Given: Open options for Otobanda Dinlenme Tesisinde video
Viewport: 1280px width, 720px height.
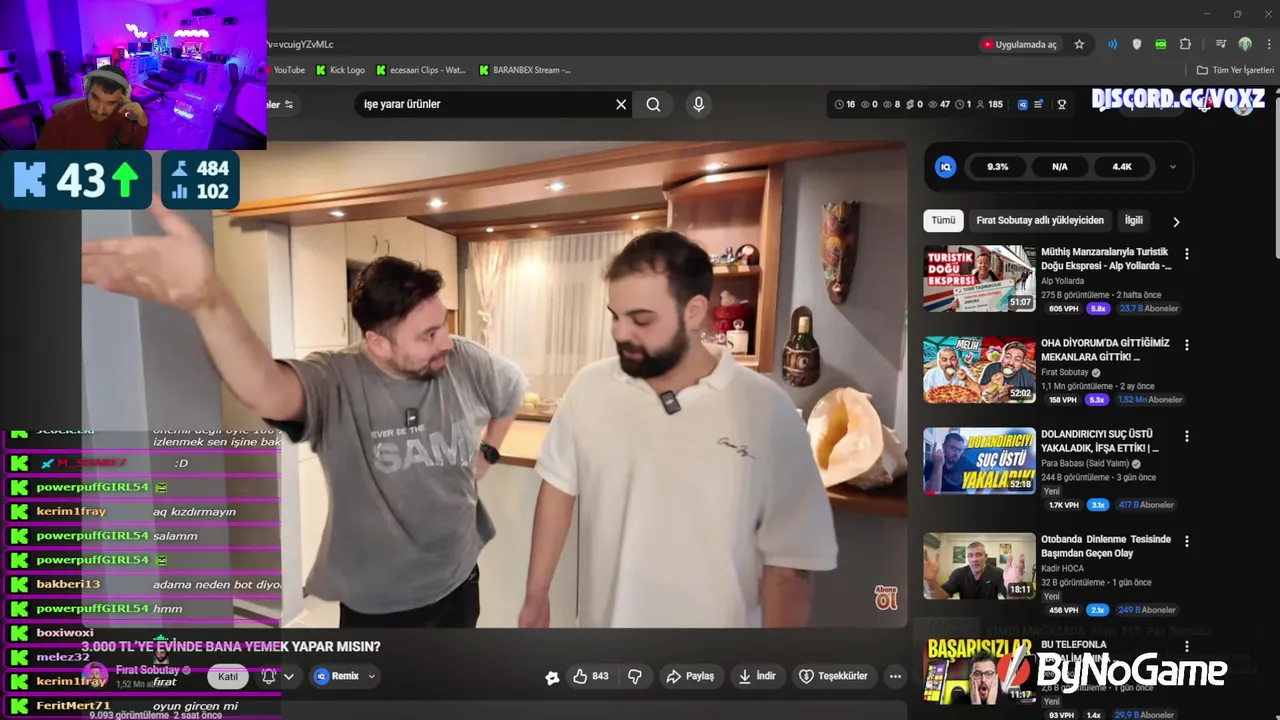Looking at the screenshot, I should point(1187,541).
